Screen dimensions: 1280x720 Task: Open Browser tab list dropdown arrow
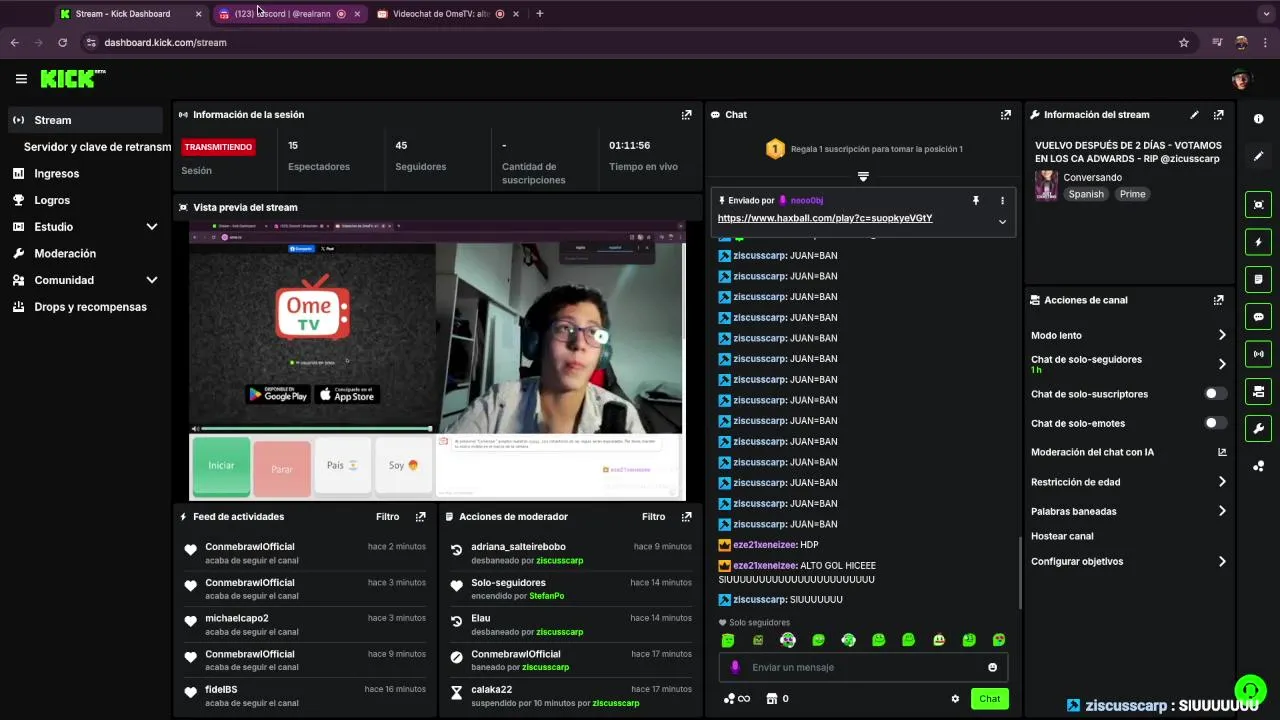(x=1266, y=14)
